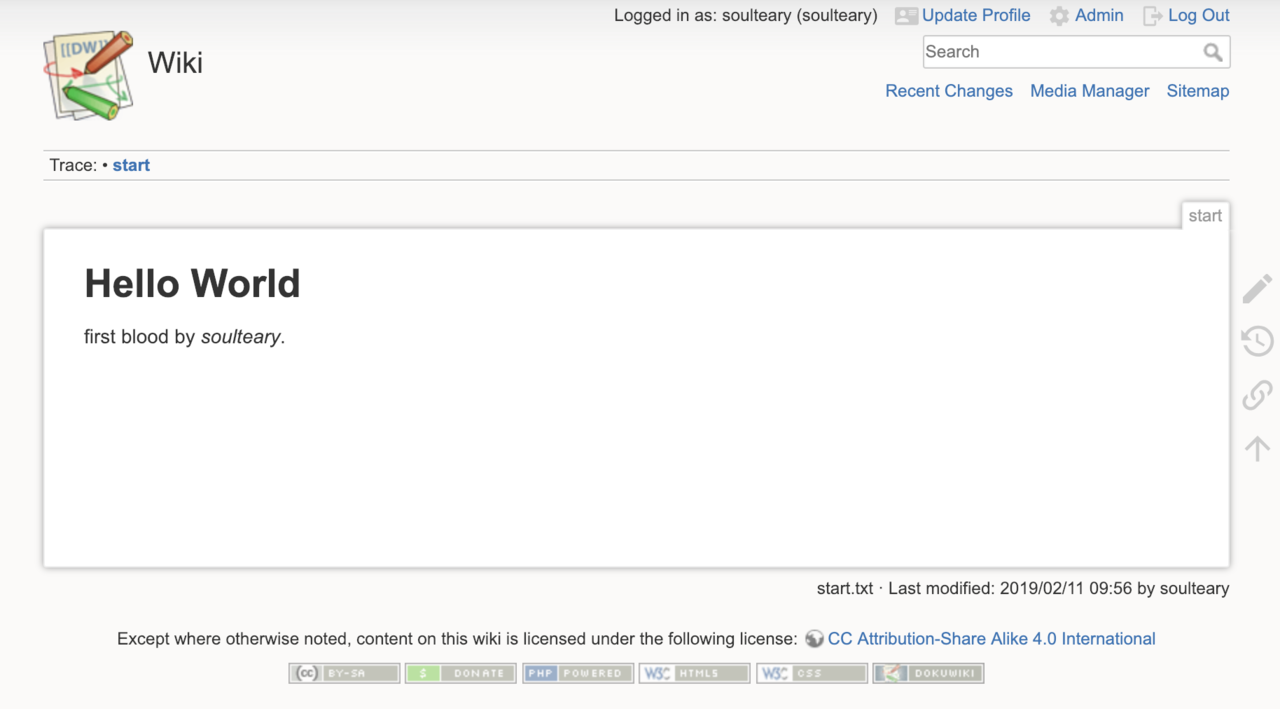This screenshot has height=709, width=1280.
Task: Click the pencil edit page icon
Action: pyautogui.click(x=1257, y=289)
